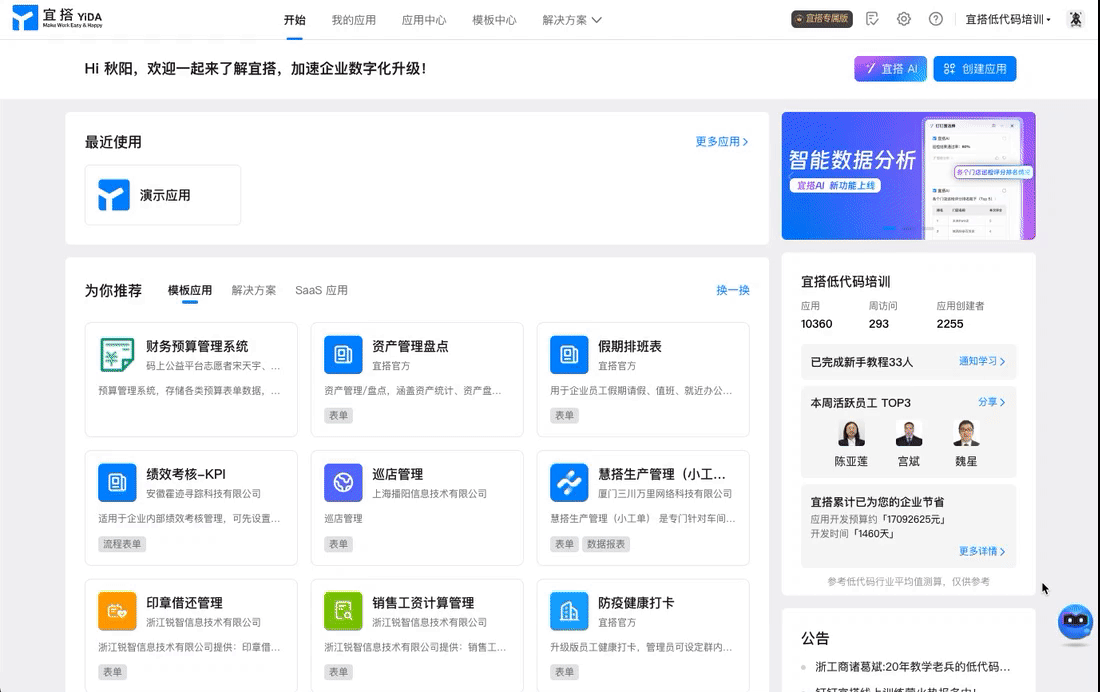Click the weekly visits value 293
This screenshot has width=1100, height=692.
878,324
